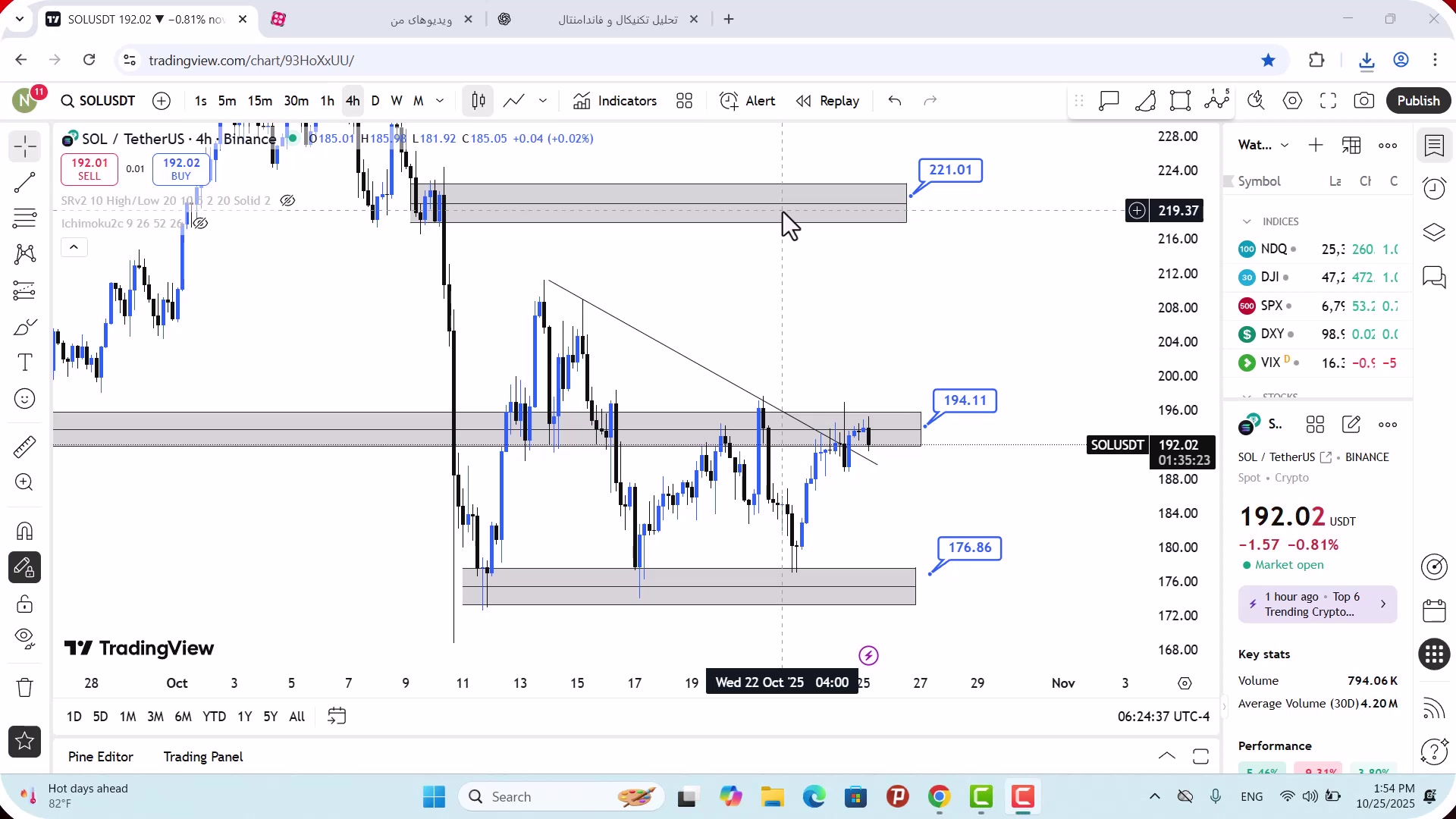Select the ruler measure tool

tap(24, 447)
